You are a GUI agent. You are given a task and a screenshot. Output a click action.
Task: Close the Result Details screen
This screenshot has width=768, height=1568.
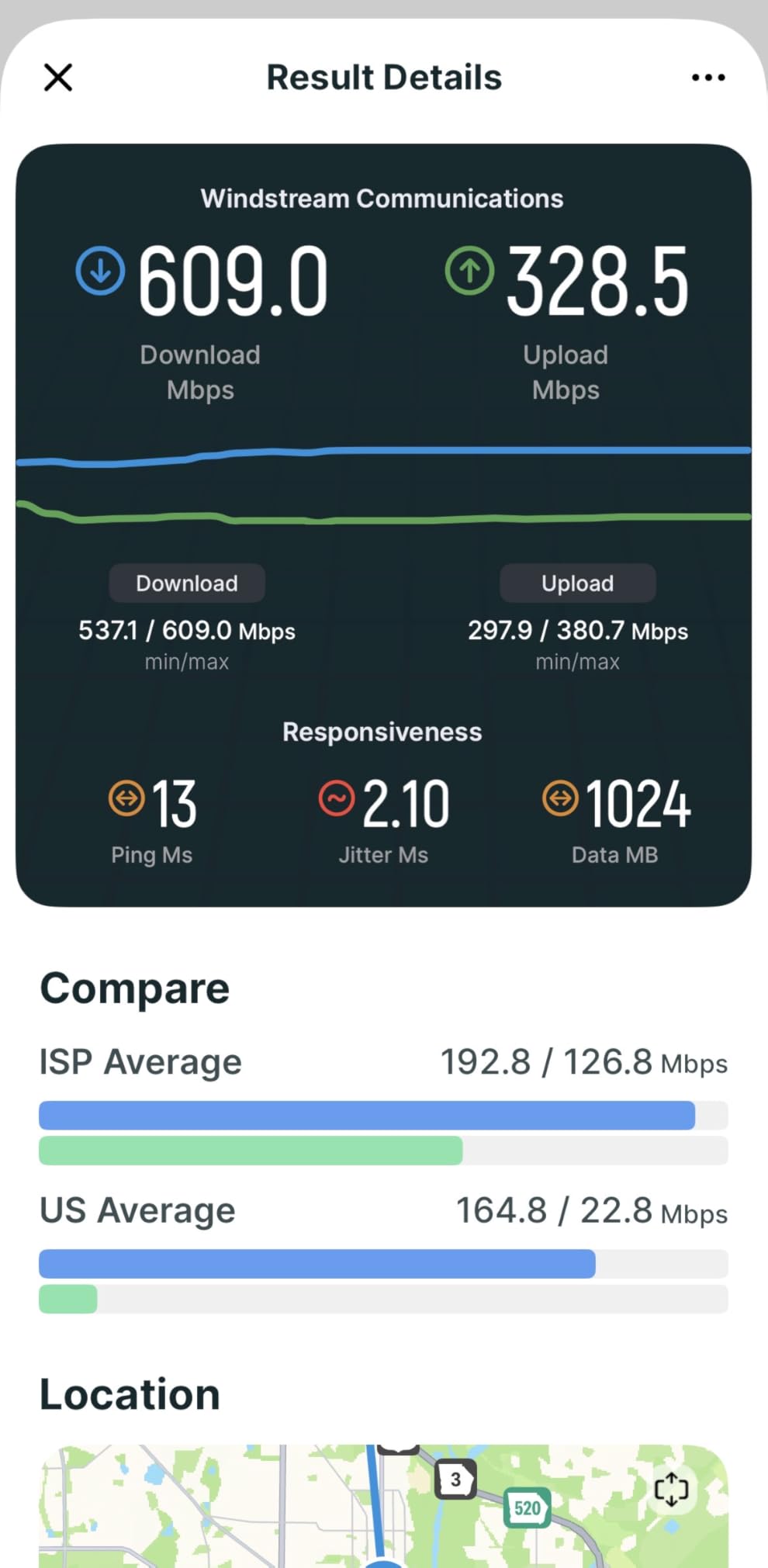[x=58, y=78]
